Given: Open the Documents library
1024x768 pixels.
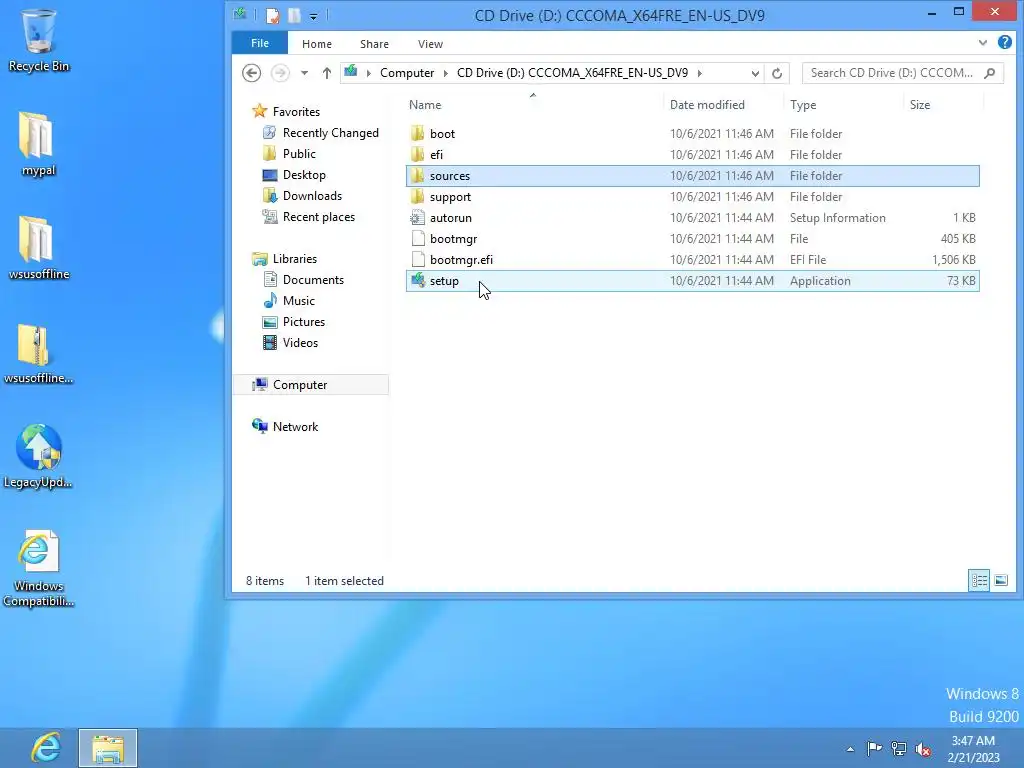Looking at the screenshot, I should (313, 280).
